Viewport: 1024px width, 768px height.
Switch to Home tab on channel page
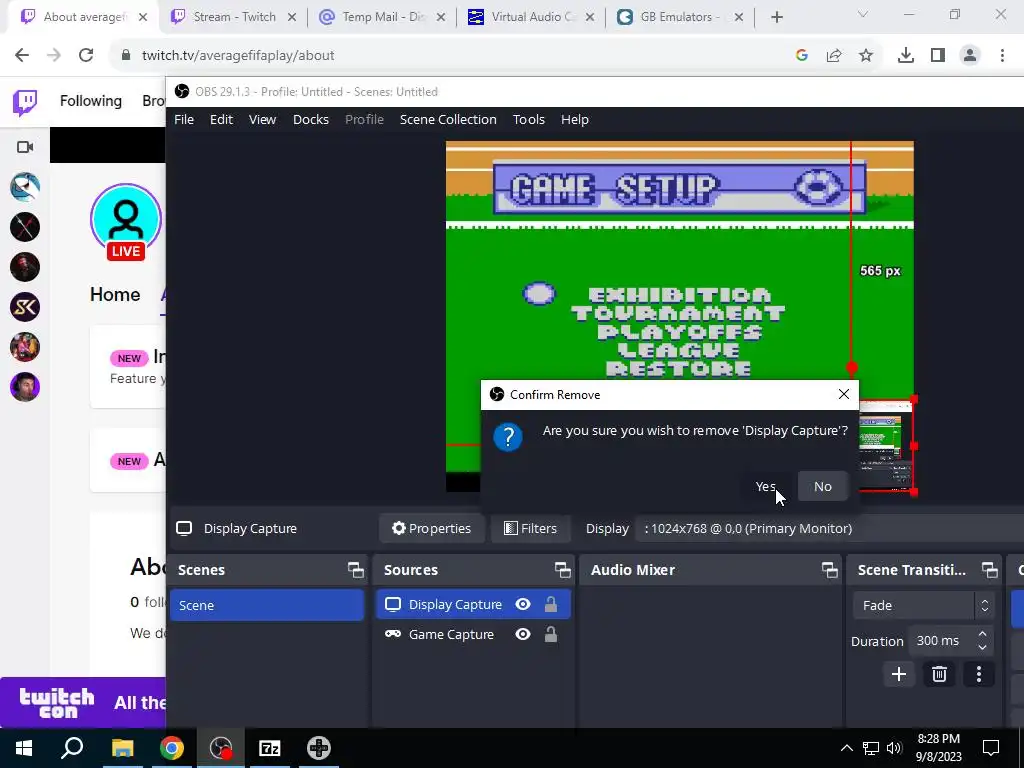[115, 295]
